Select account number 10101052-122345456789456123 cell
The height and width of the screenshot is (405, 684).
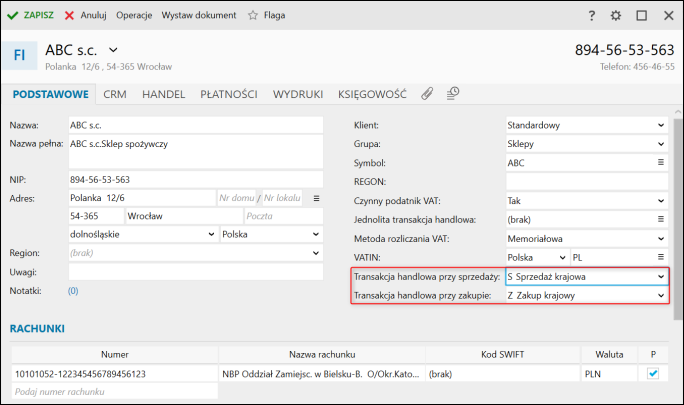tap(114, 374)
